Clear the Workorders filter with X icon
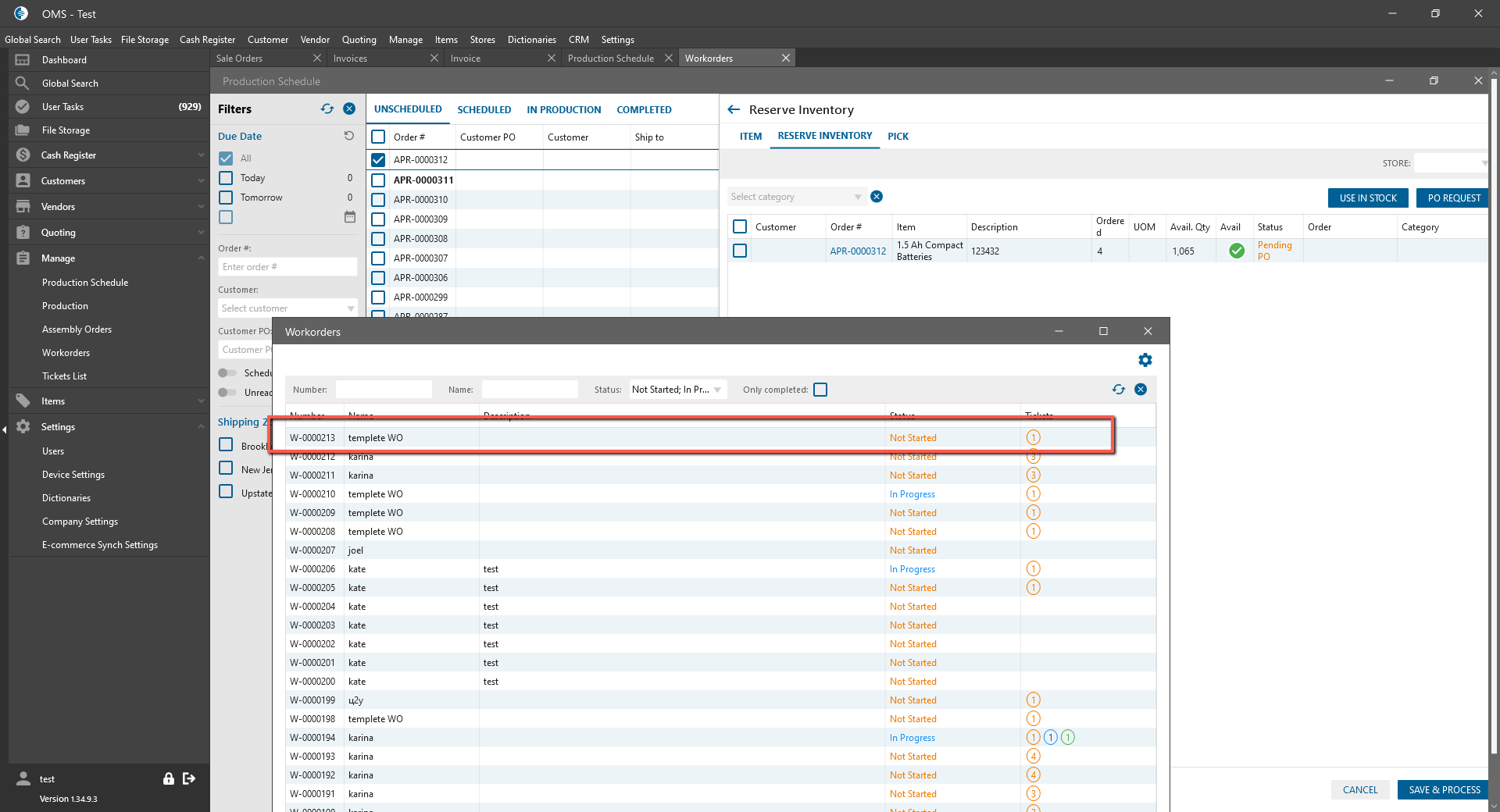 coord(1141,390)
